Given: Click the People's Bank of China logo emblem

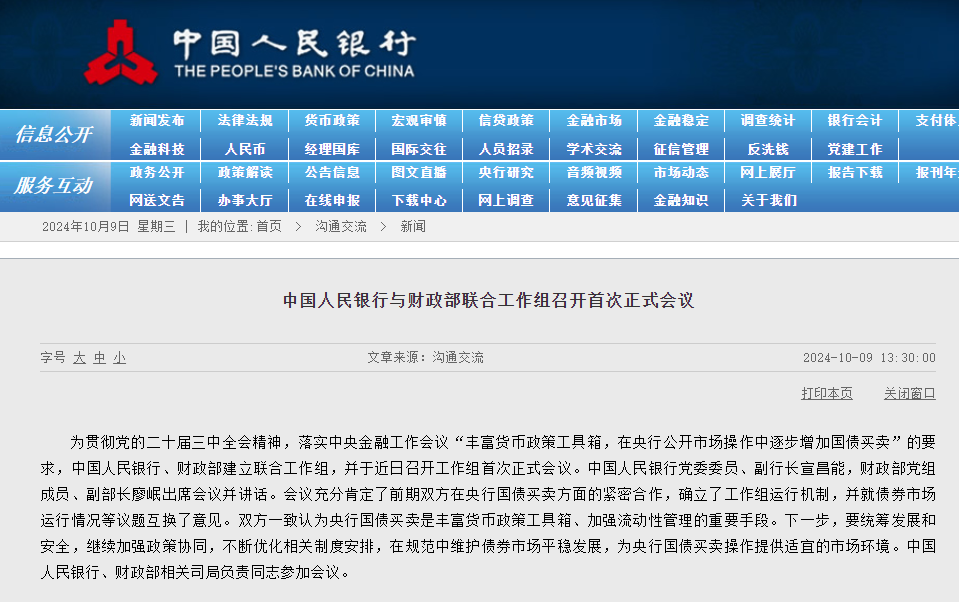Looking at the screenshot, I should pyautogui.click(x=120, y=53).
